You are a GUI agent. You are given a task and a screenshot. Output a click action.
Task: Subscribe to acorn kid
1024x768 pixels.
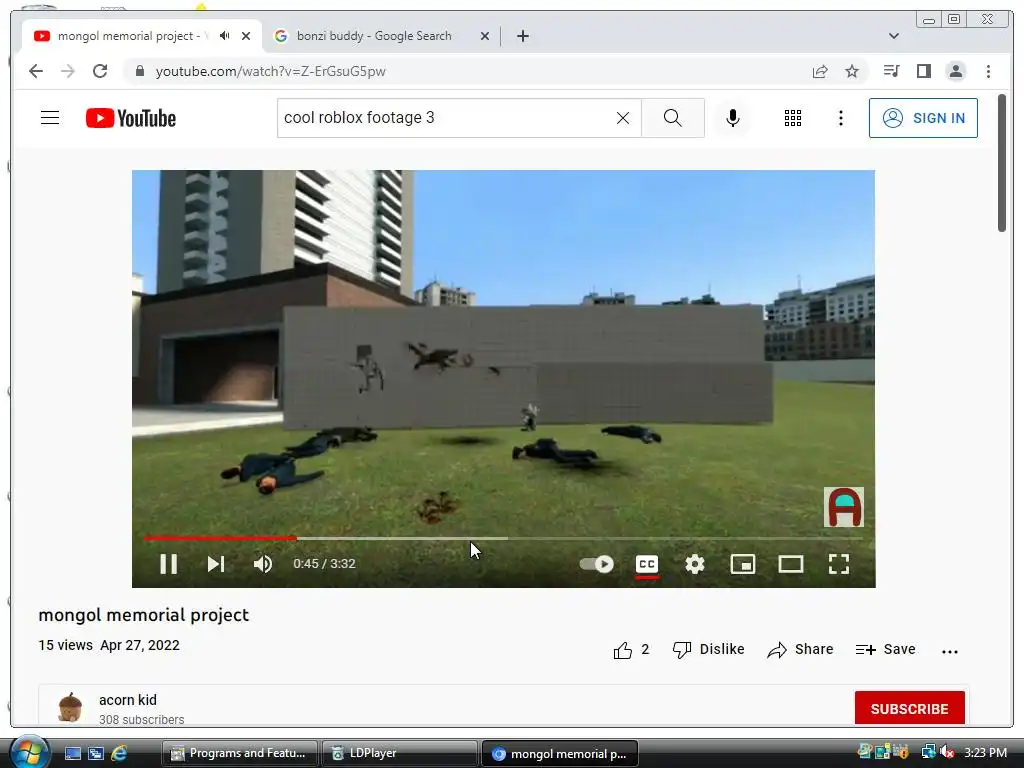909,709
